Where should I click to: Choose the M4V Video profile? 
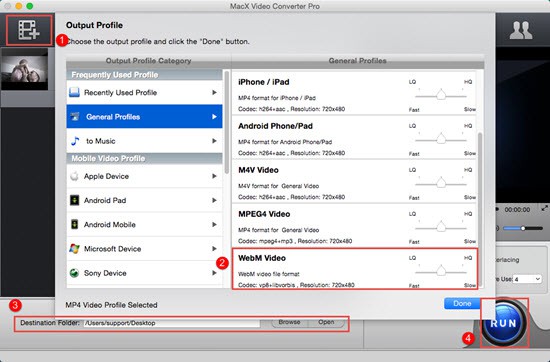coord(354,181)
